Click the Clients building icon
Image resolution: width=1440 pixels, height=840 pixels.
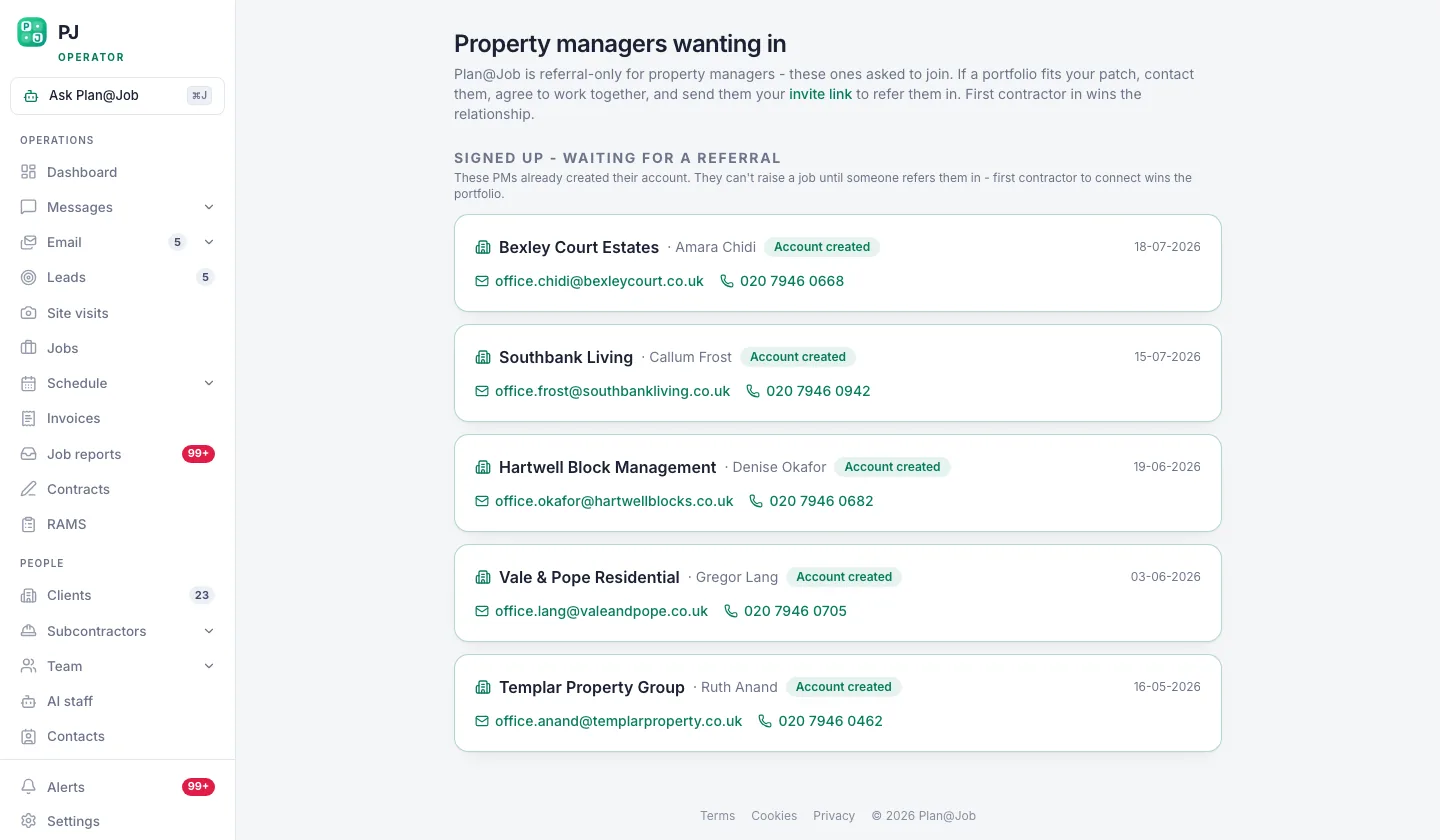pyautogui.click(x=29, y=595)
